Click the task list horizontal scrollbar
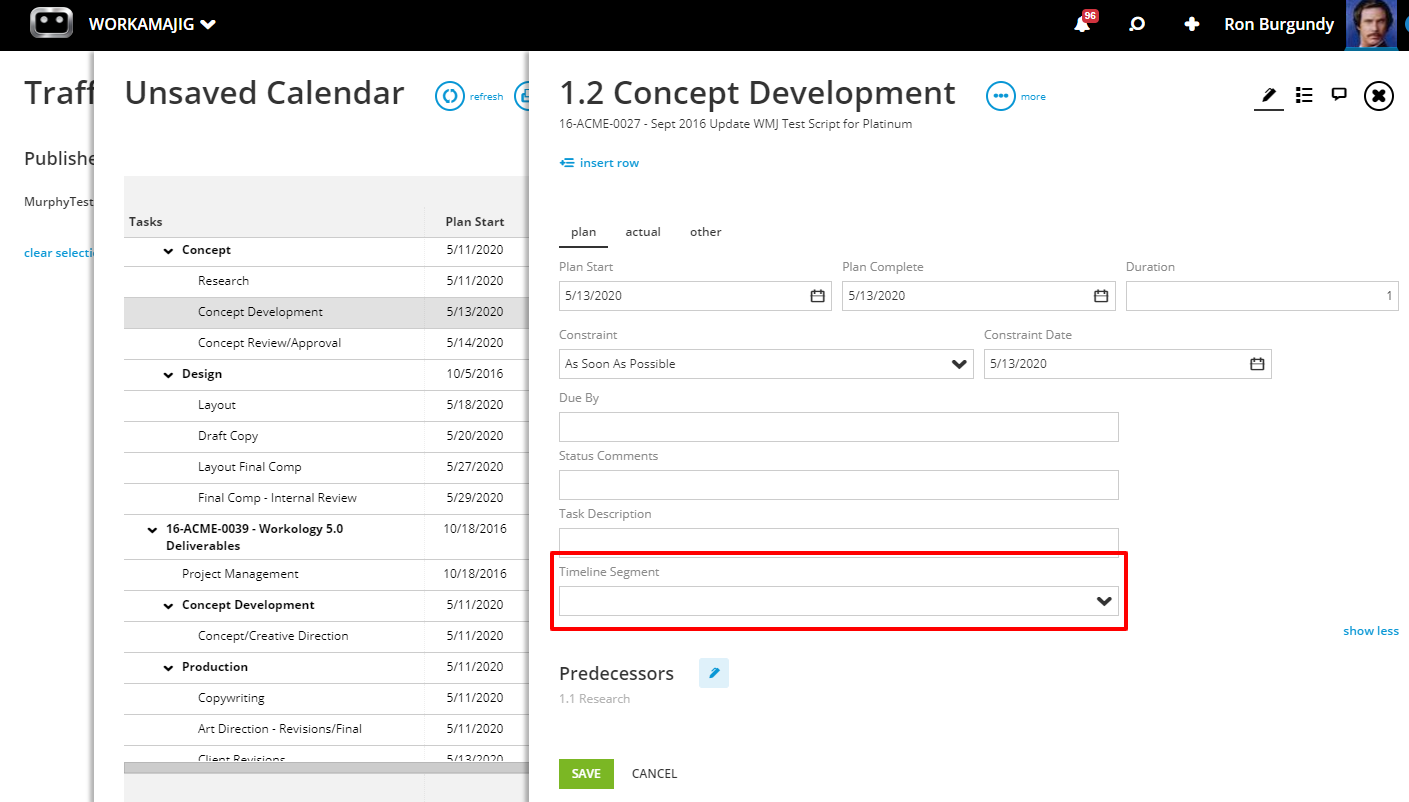 pyautogui.click(x=326, y=768)
